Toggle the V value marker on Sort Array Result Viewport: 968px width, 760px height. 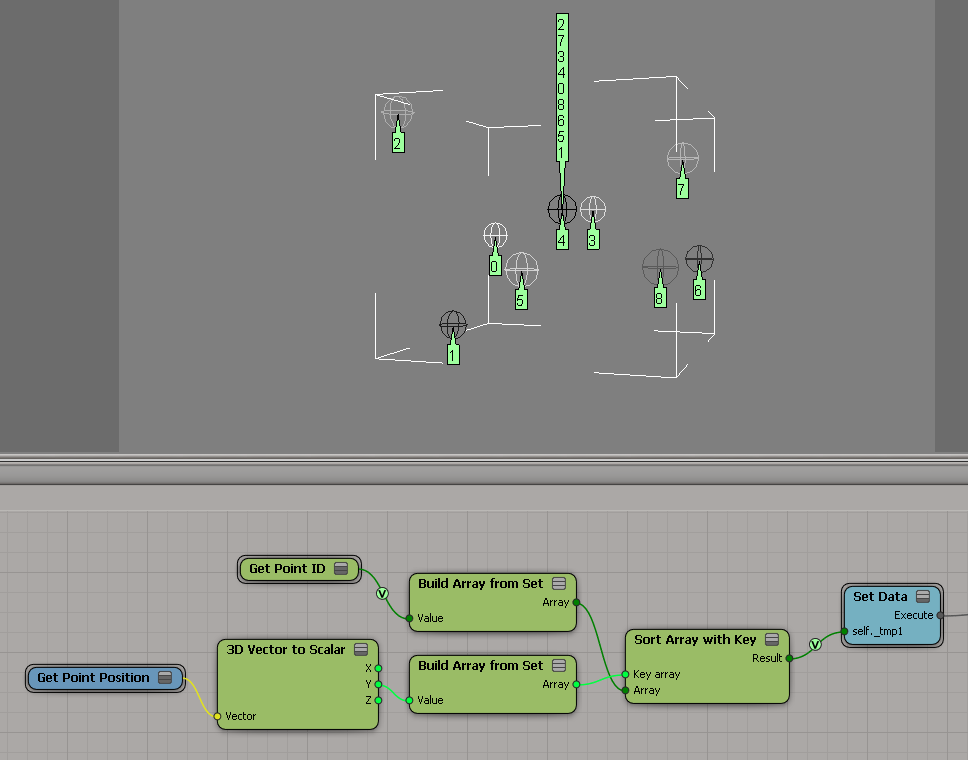(815, 644)
